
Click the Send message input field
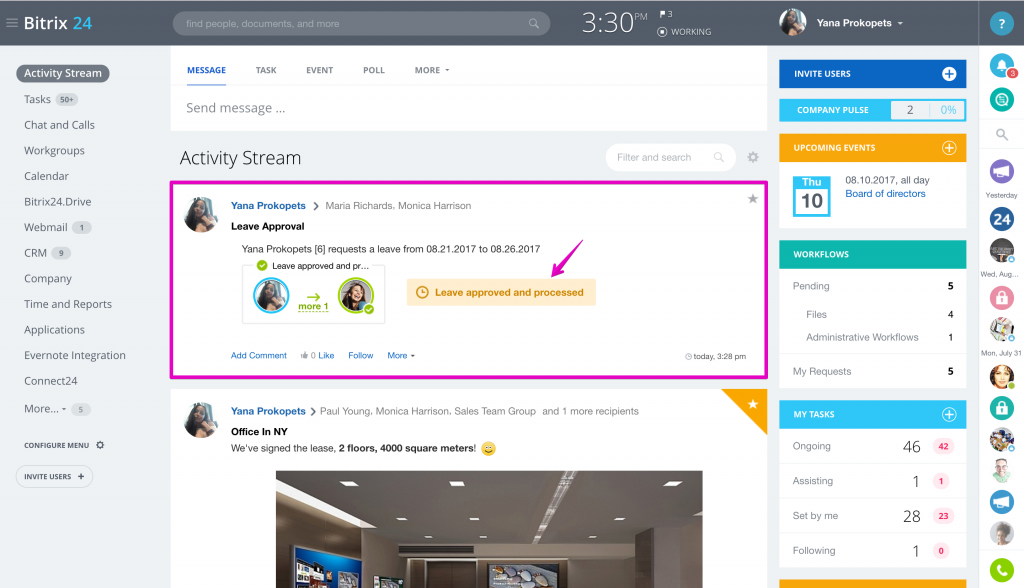coord(469,108)
